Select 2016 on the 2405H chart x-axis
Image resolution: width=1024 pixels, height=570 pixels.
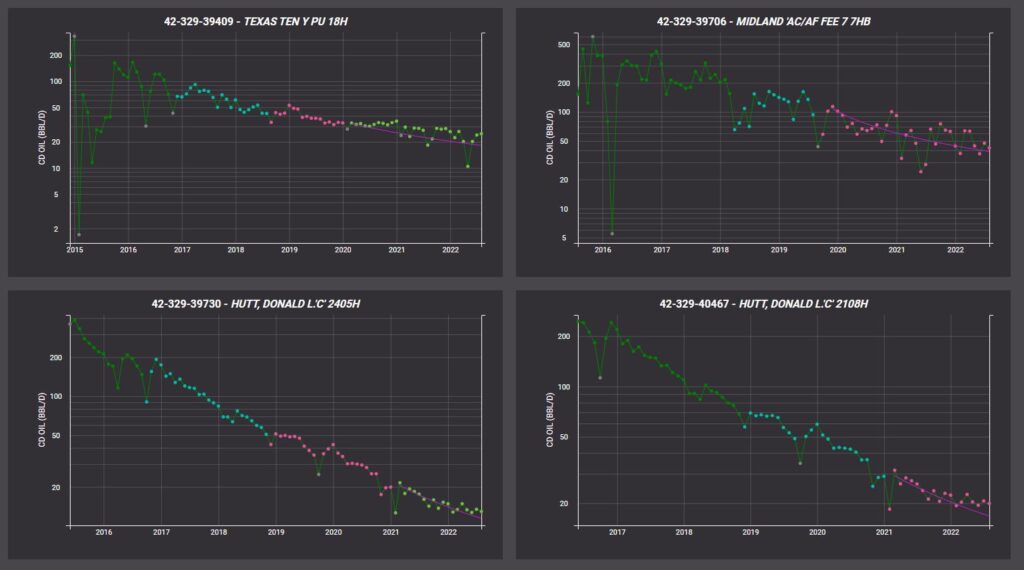pos(104,533)
